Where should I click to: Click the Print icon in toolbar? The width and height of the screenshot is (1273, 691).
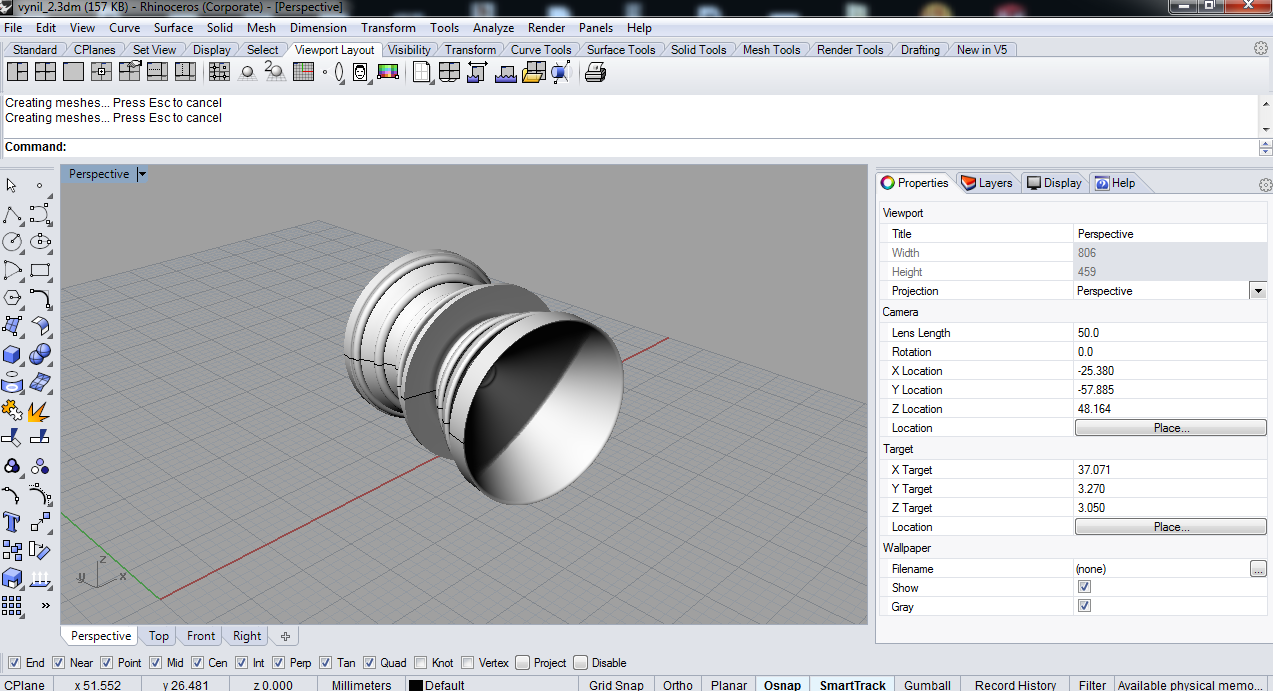tap(595, 72)
